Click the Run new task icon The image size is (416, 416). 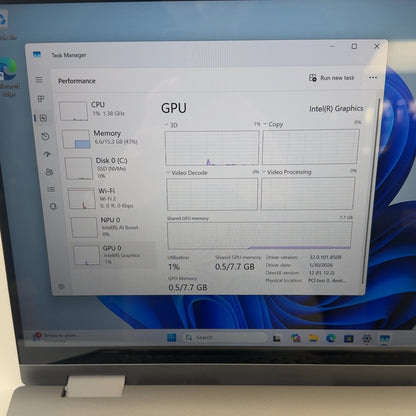(313, 78)
